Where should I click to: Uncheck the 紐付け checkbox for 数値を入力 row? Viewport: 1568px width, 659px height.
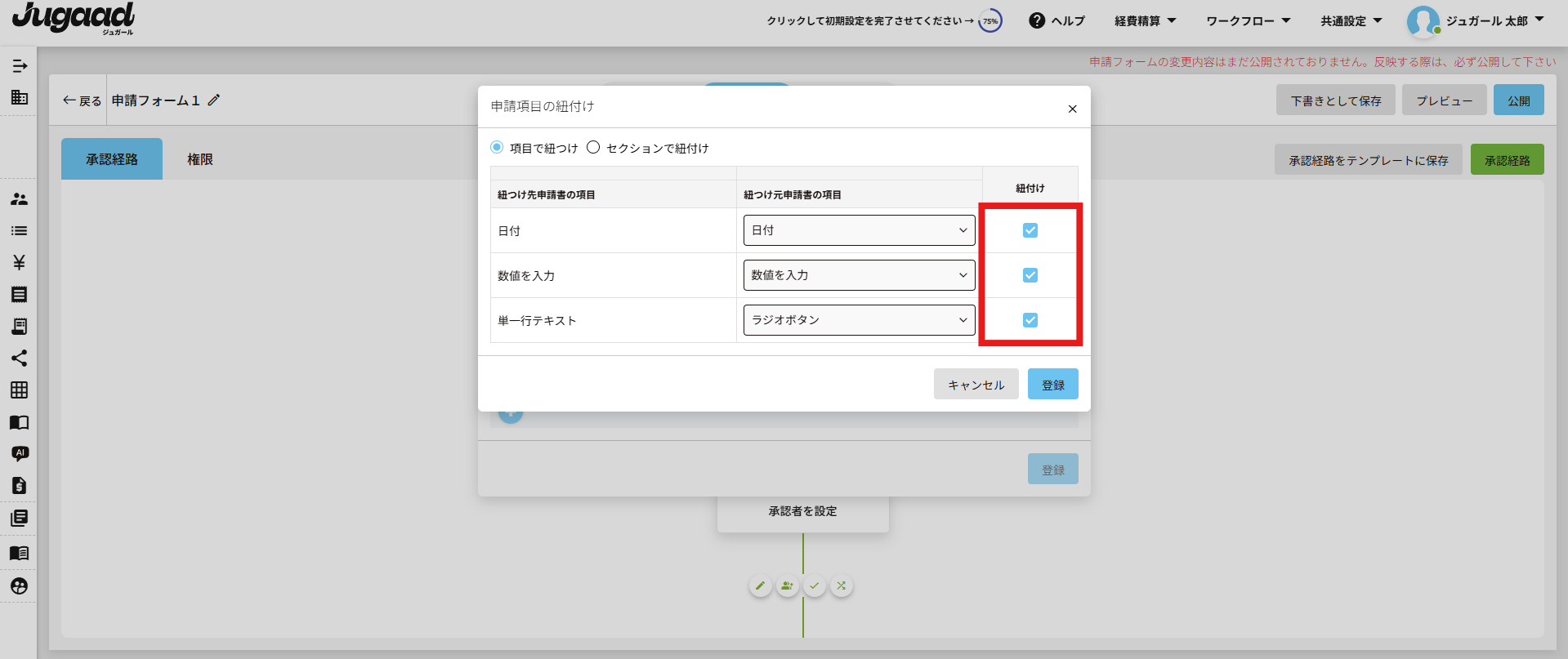click(x=1030, y=275)
